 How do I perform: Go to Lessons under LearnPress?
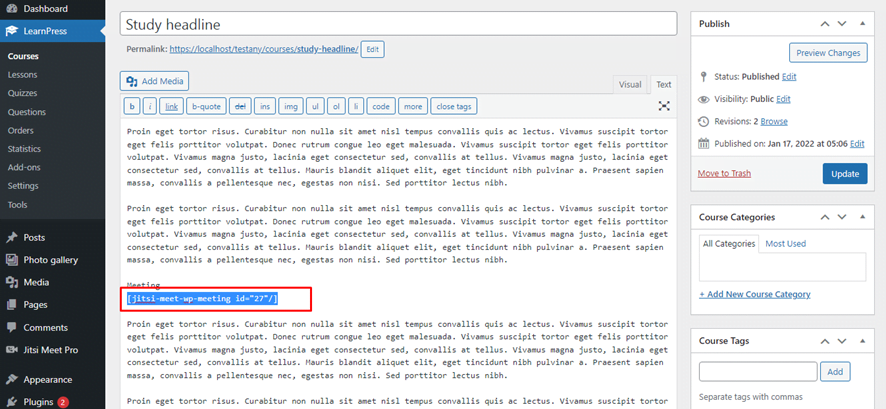(23, 75)
